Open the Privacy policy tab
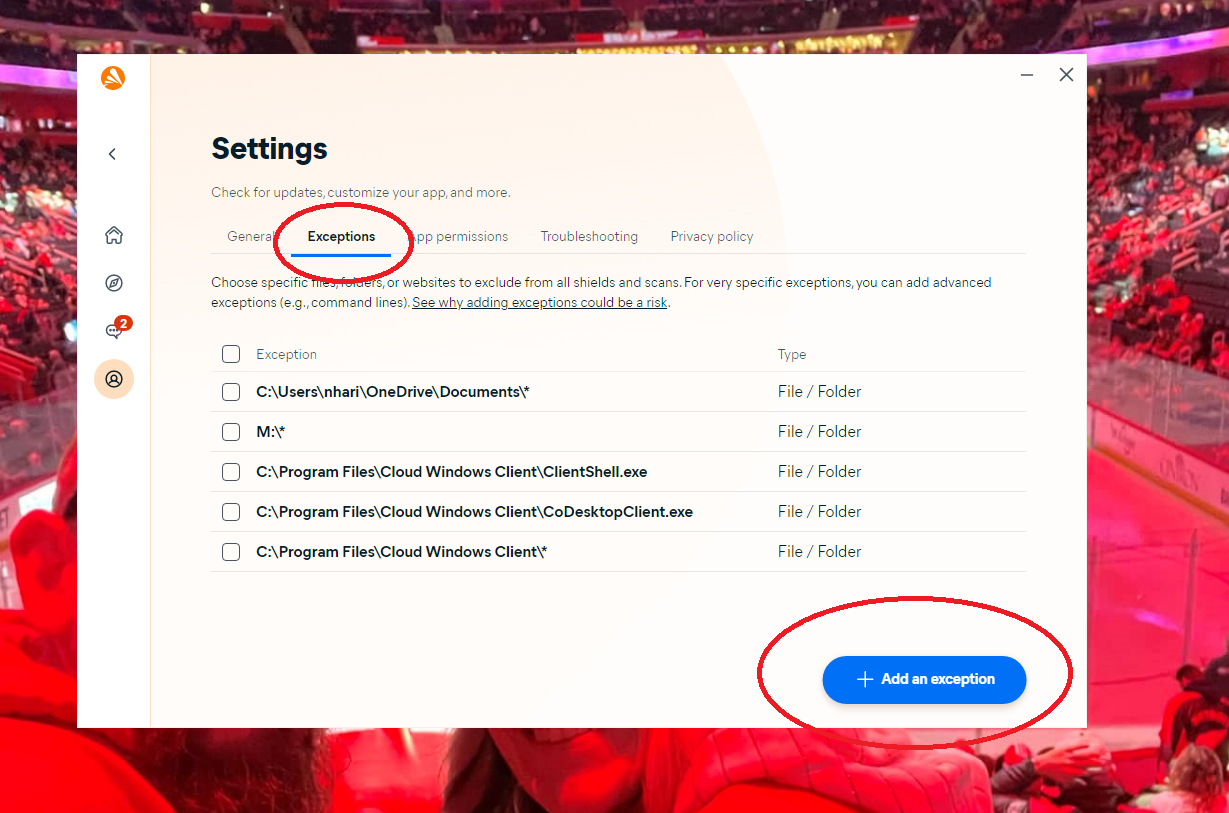Image resolution: width=1229 pixels, height=813 pixels. click(x=712, y=237)
